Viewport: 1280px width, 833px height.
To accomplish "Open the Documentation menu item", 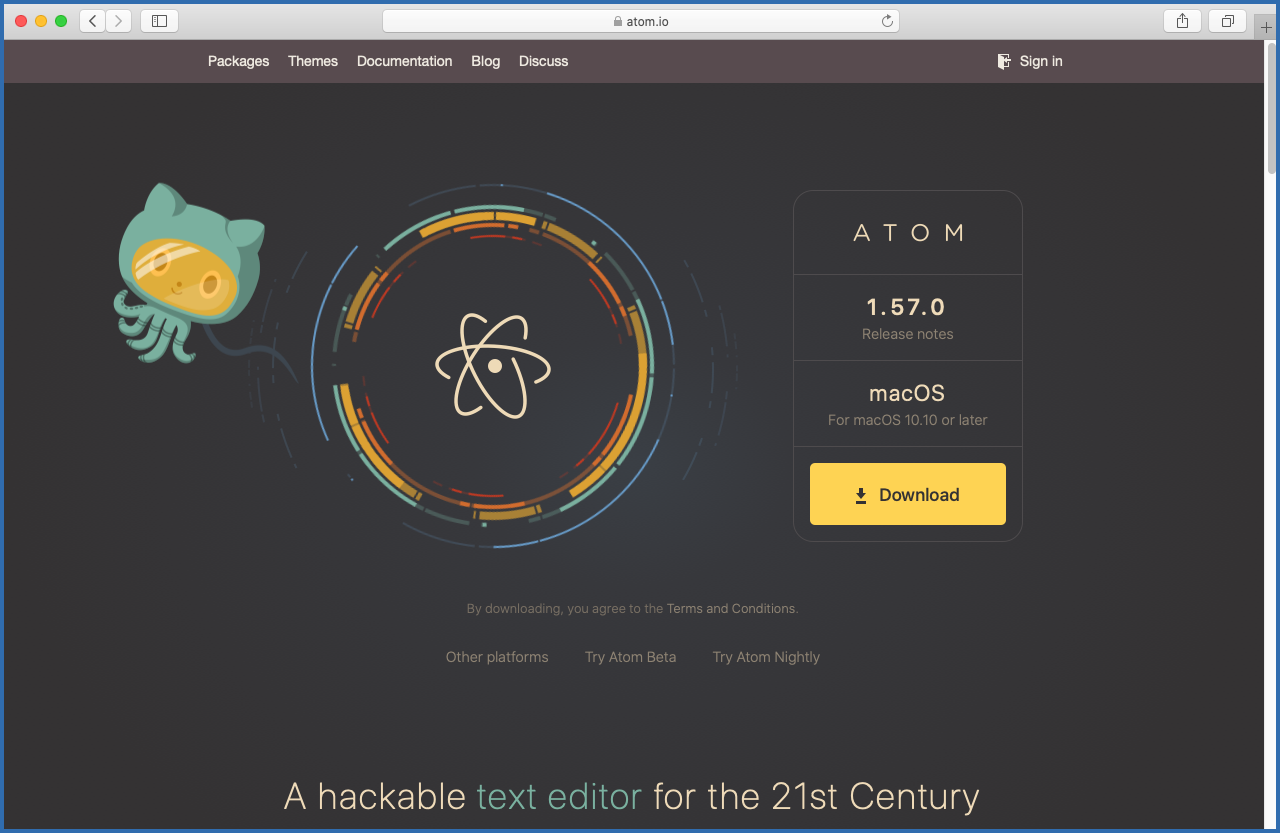I will point(404,61).
